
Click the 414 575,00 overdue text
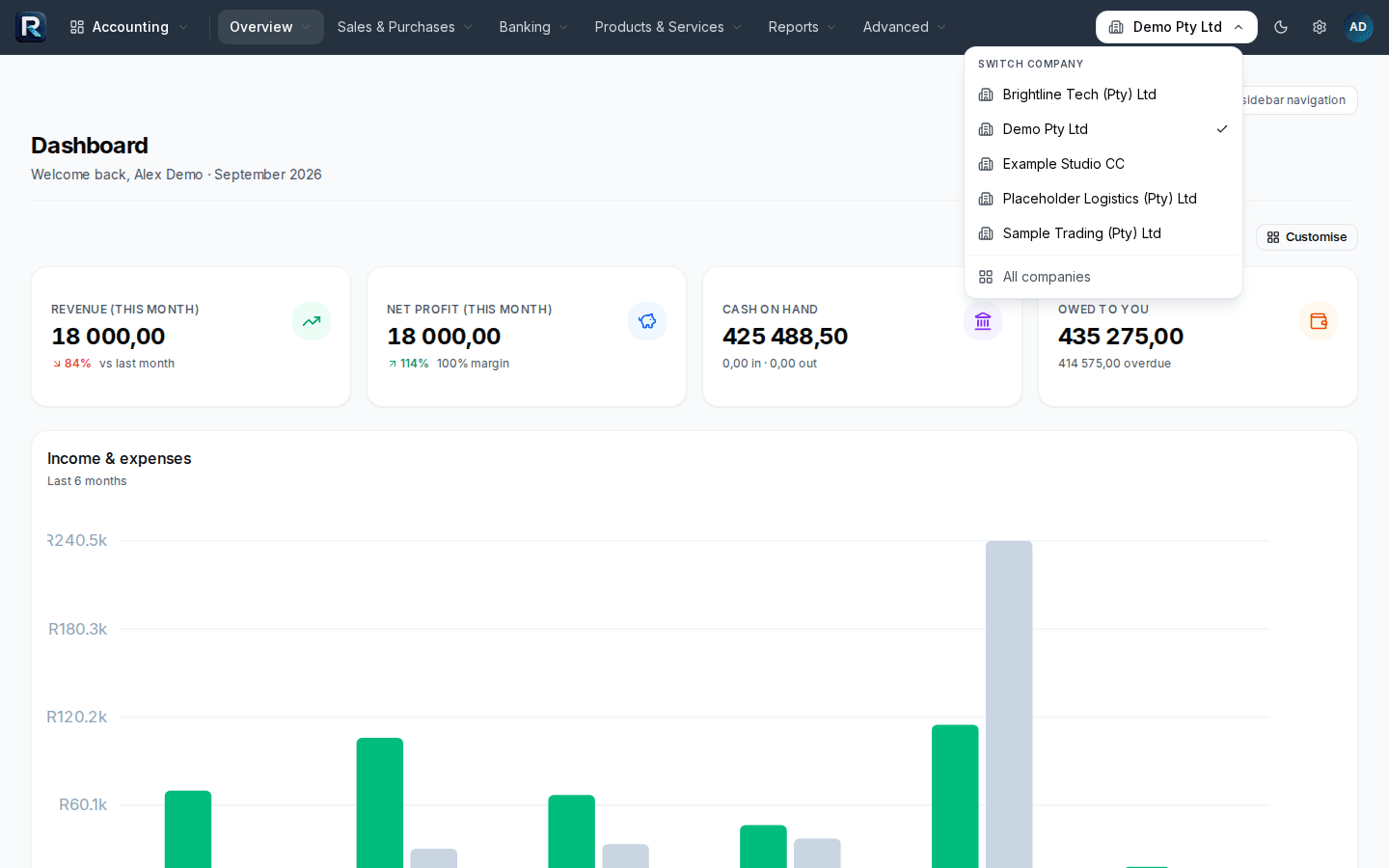coord(1115,364)
